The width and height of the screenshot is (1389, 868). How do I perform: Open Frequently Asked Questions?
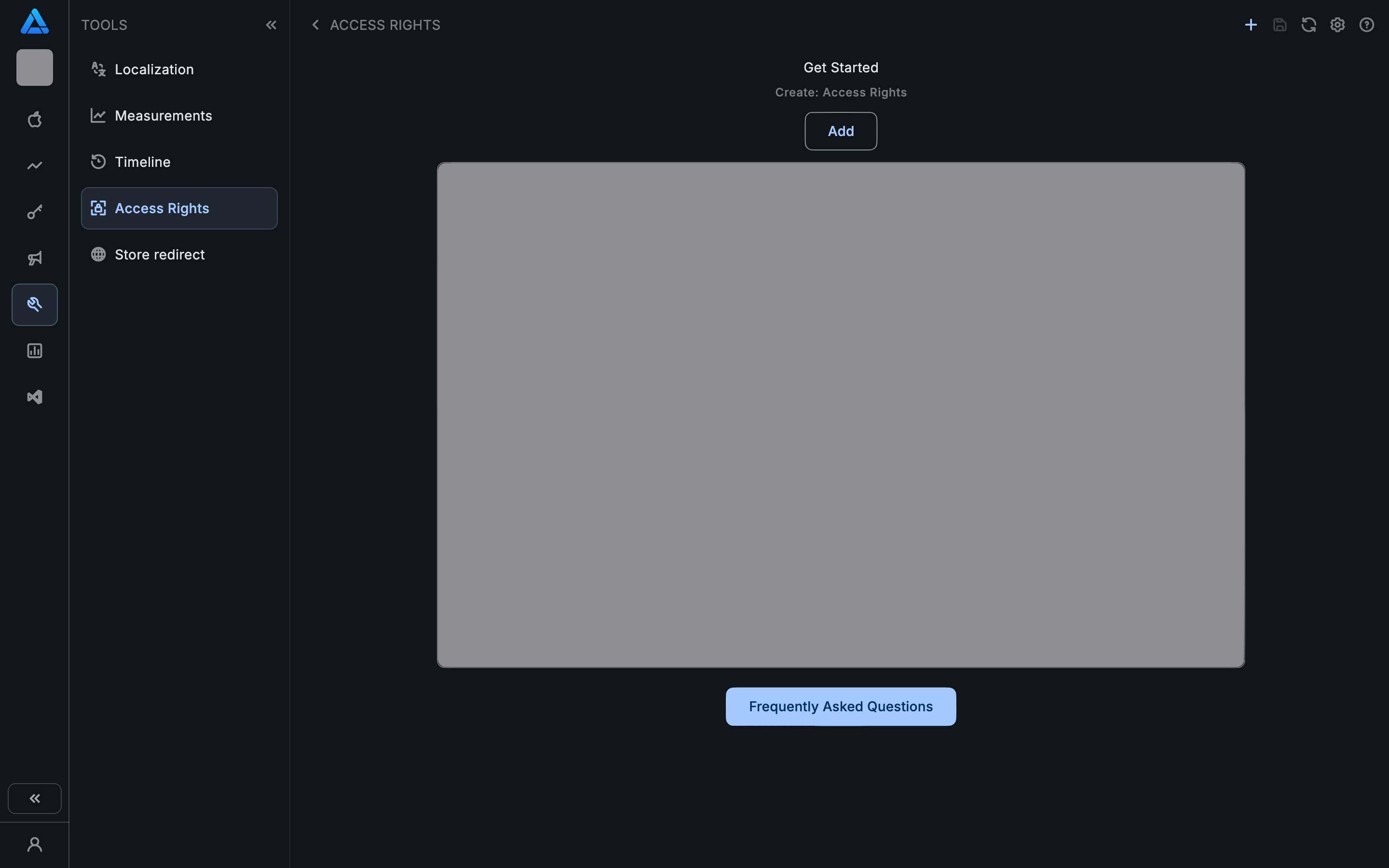pyautogui.click(x=840, y=706)
